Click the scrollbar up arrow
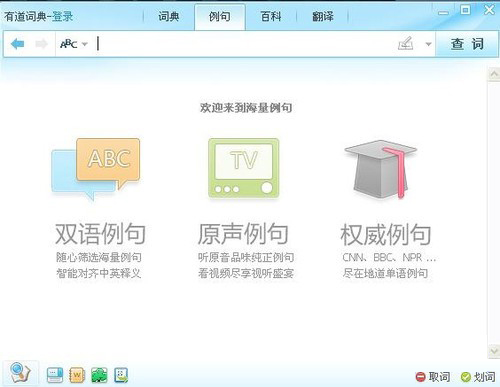 click(494, 74)
